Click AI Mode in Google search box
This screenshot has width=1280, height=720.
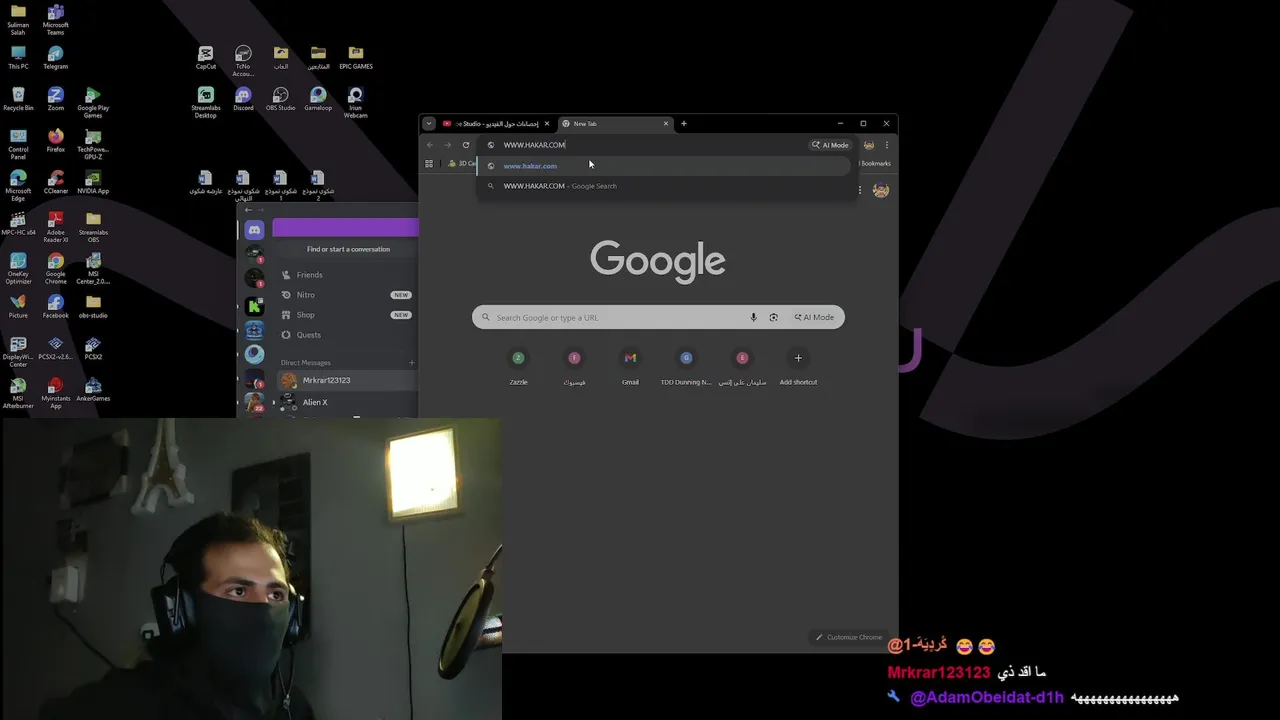[x=814, y=317]
